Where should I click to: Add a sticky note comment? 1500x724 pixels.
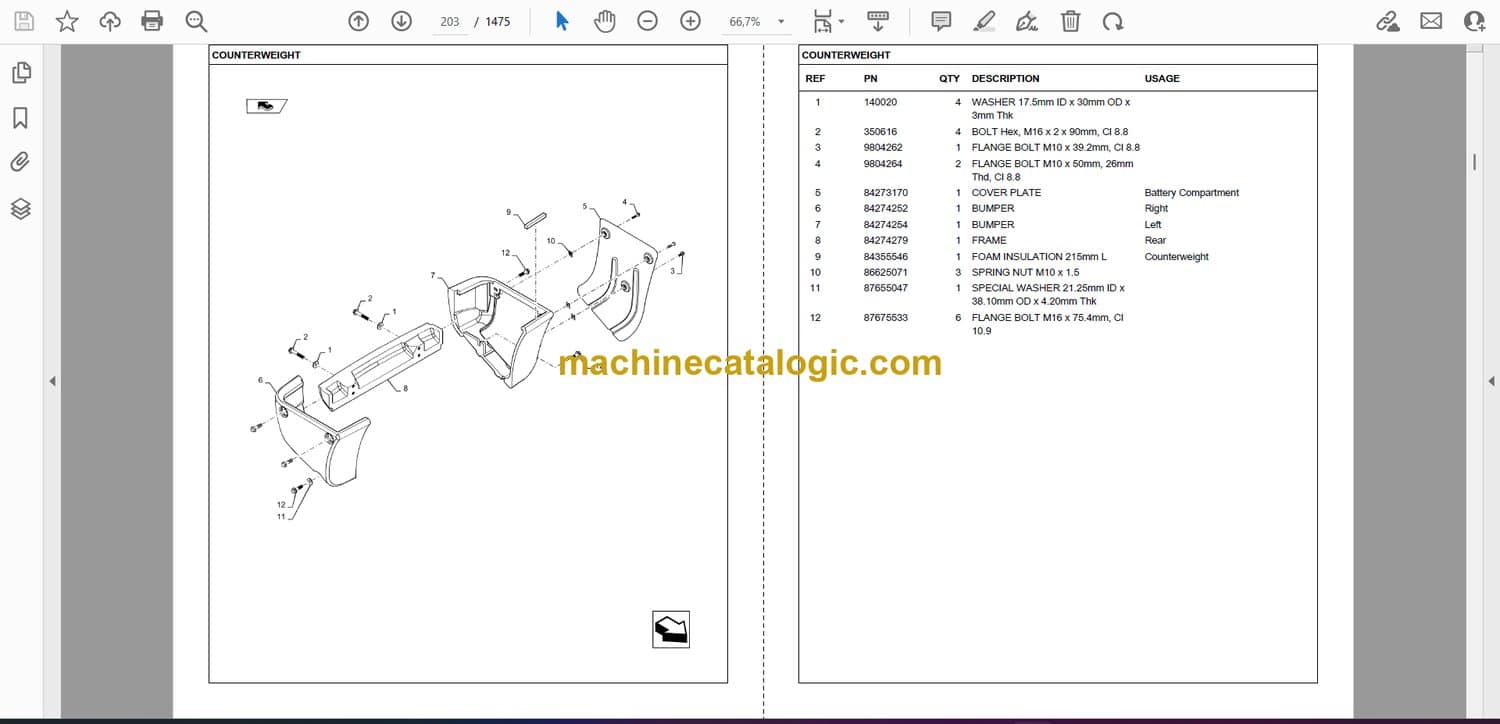coord(941,21)
